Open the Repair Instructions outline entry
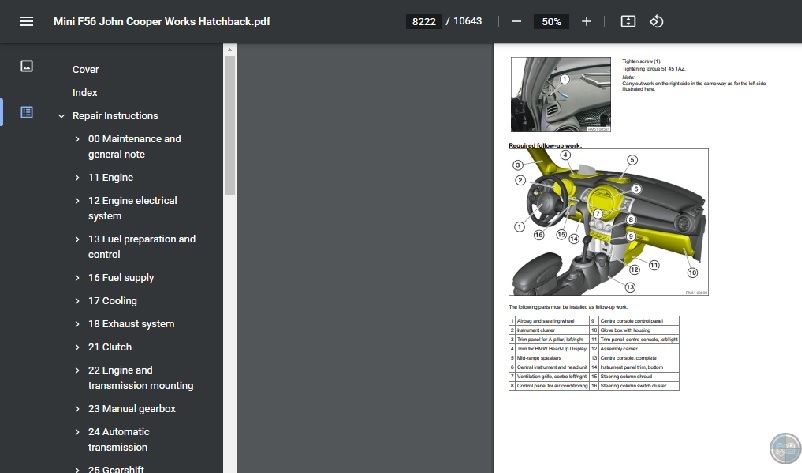Viewport: 802px width, 473px height. [x=115, y=116]
